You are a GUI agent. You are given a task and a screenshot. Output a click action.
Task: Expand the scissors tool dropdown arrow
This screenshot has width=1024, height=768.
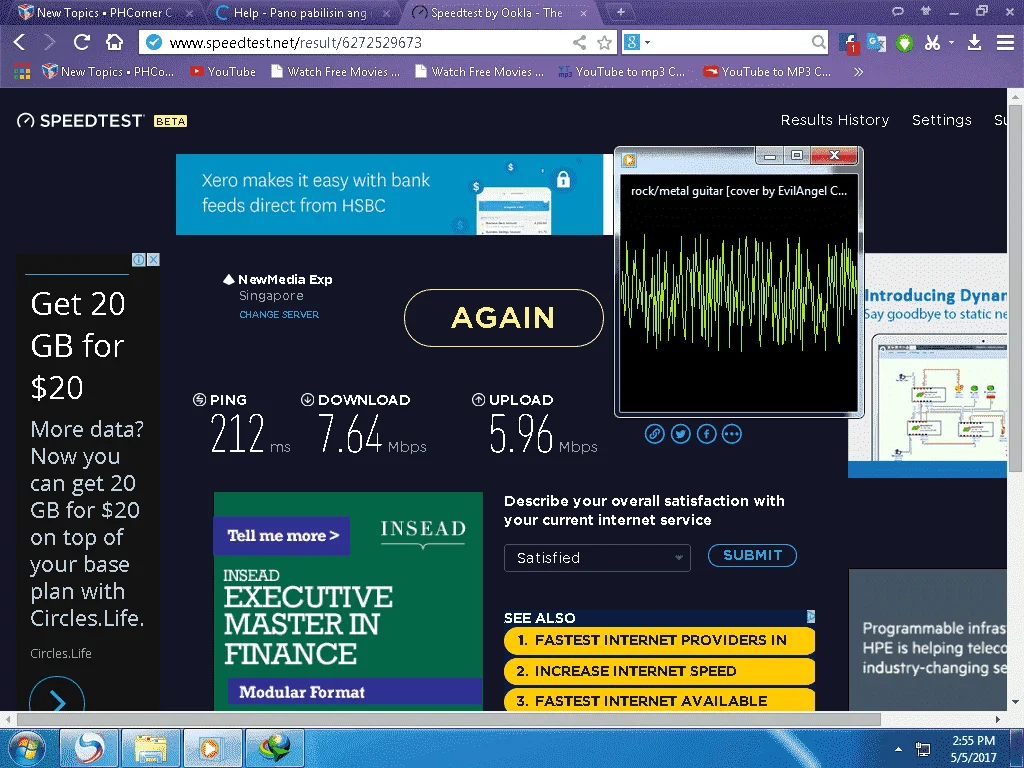(951, 42)
